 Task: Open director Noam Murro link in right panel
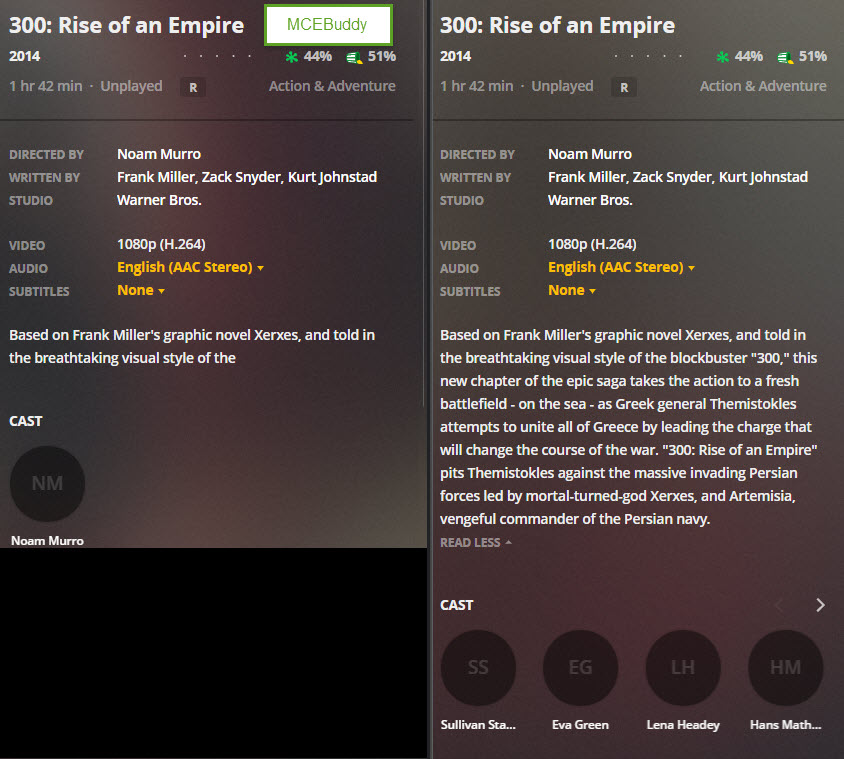(x=590, y=154)
